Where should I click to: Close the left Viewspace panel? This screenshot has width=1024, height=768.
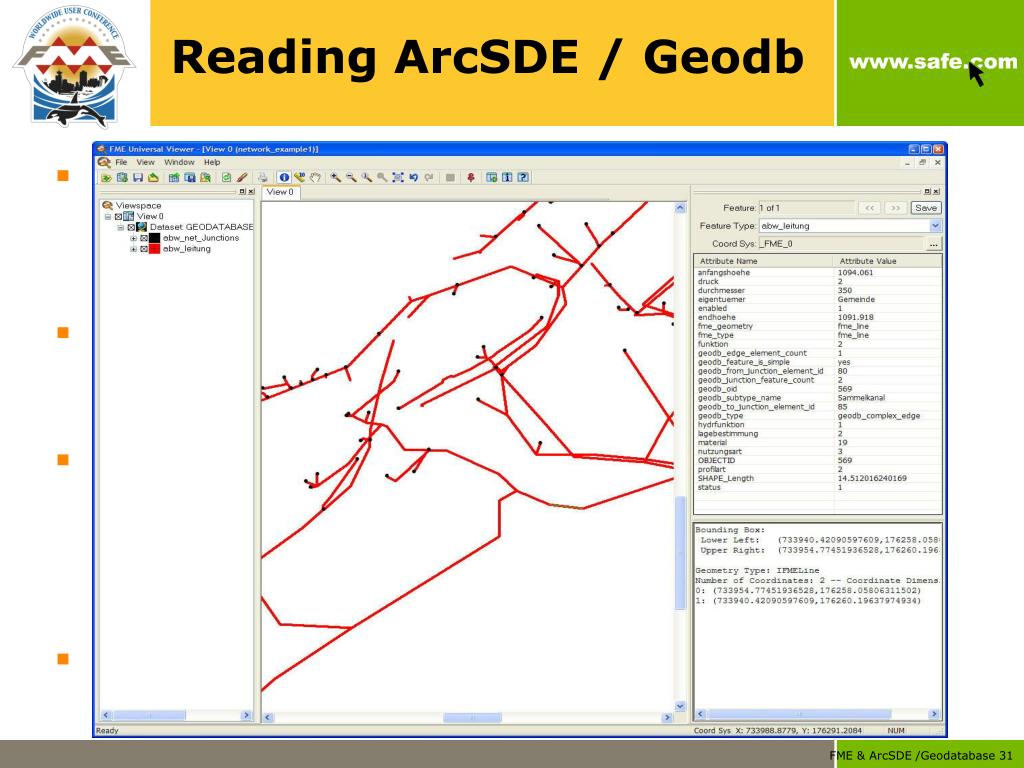[x=251, y=191]
